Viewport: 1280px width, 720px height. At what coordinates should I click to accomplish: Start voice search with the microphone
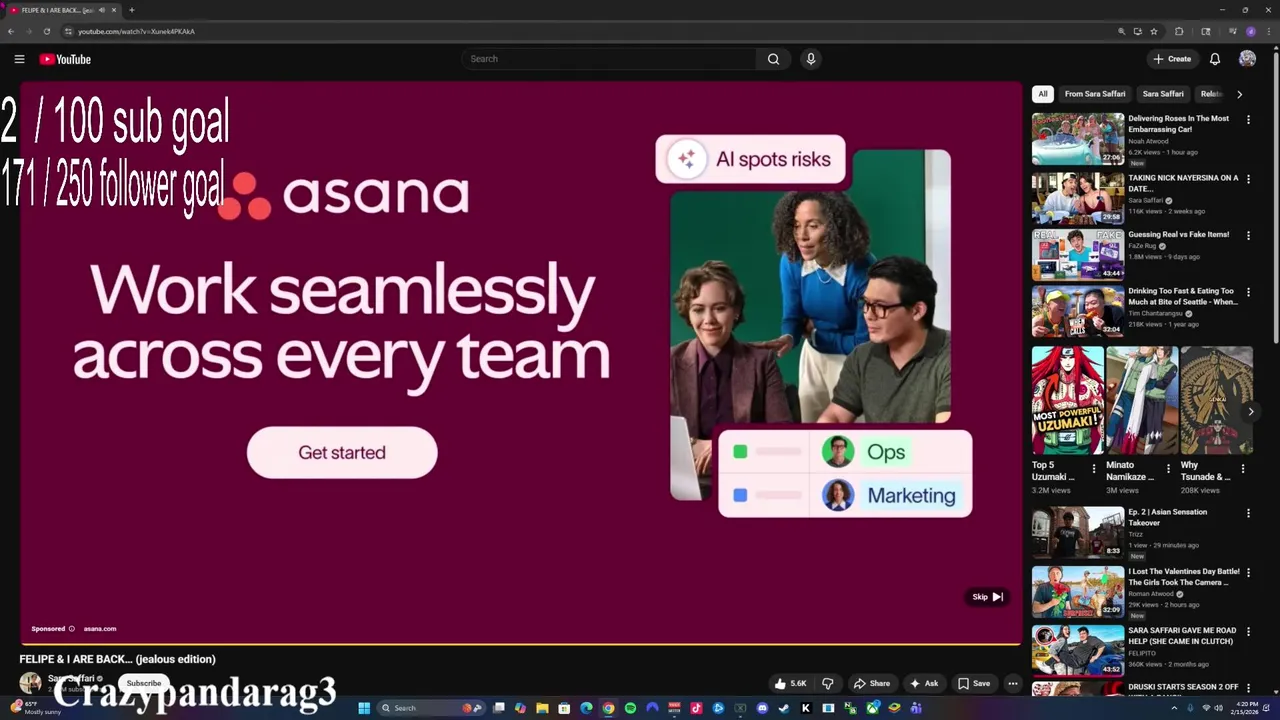[x=811, y=59]
